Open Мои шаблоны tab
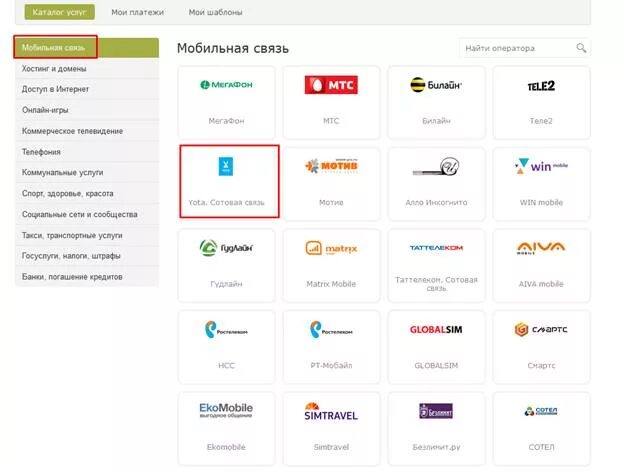This screenshot has width=623, height=472. click(215, 12)
